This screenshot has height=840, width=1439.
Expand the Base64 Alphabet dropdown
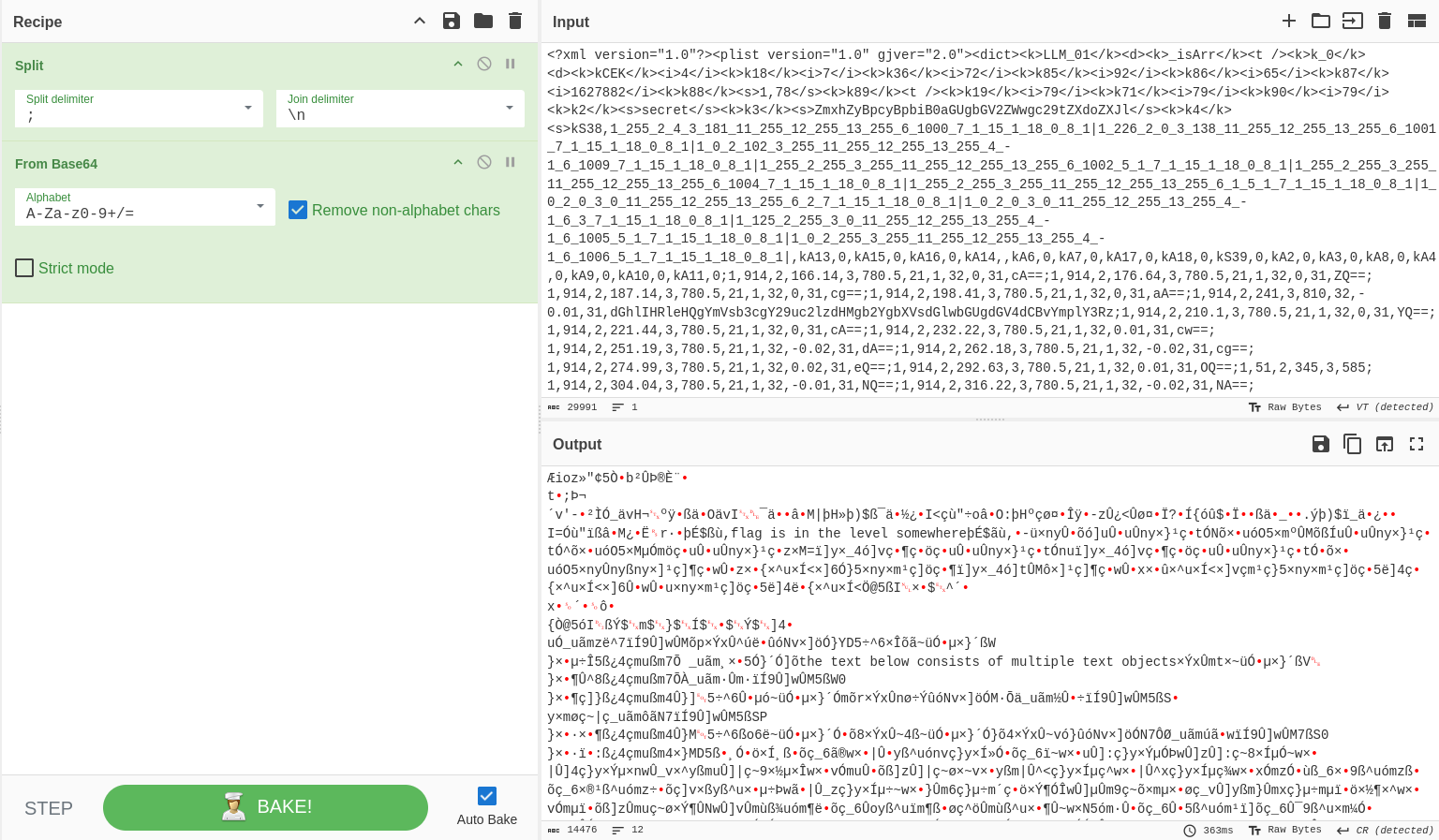pos(260,206)
